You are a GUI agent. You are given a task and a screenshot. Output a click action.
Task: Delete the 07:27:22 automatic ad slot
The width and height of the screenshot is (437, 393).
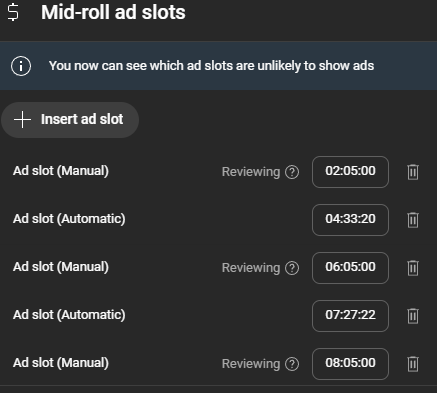coord(413,316)
